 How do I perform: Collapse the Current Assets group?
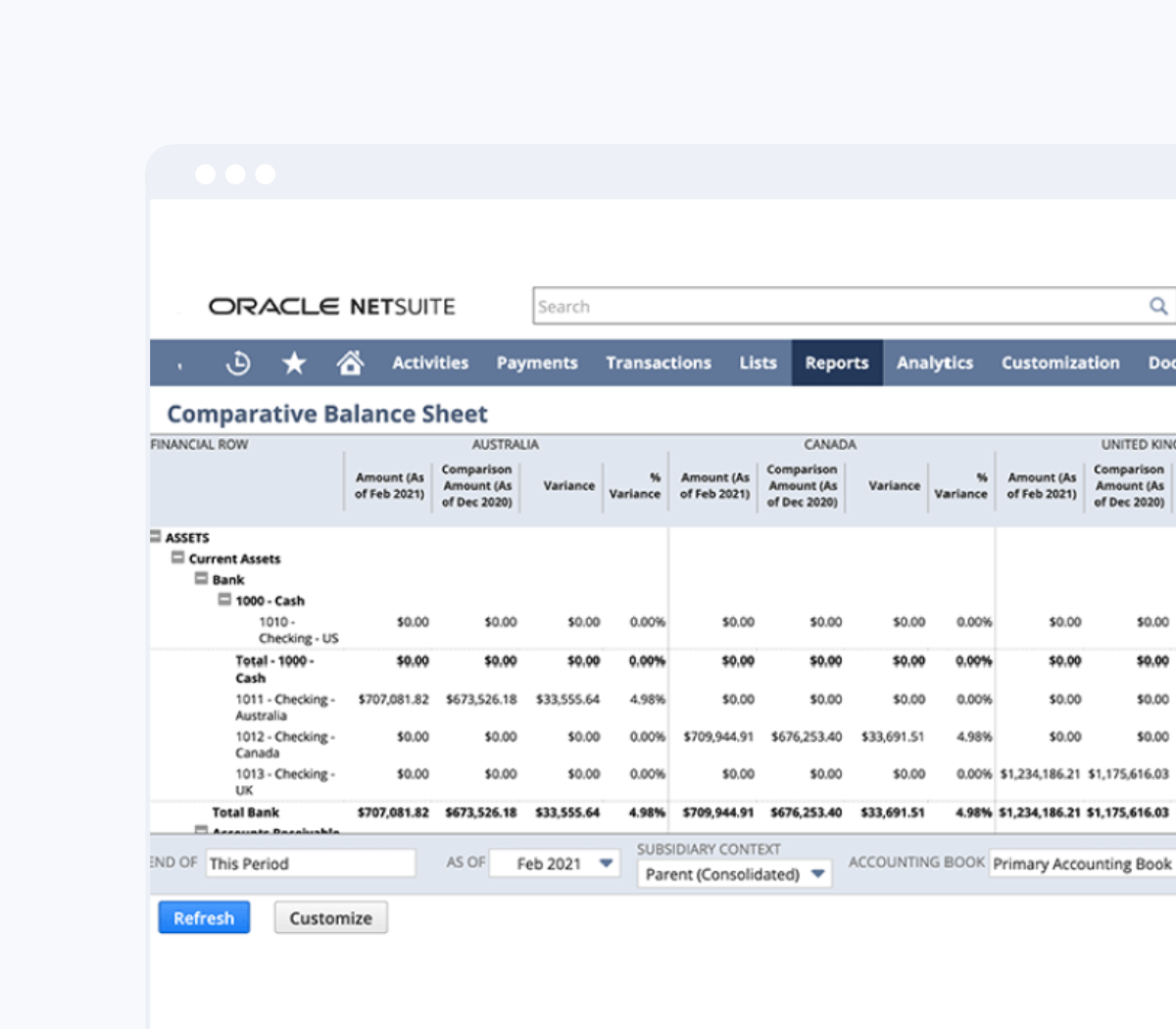tap(177, 558)
